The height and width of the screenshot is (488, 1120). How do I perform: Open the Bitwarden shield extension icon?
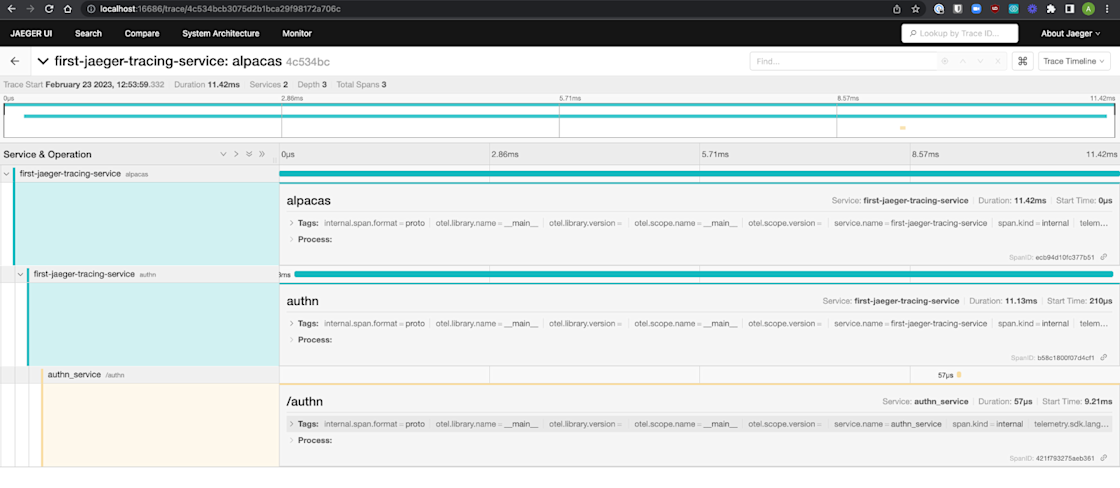click(958, 9)
